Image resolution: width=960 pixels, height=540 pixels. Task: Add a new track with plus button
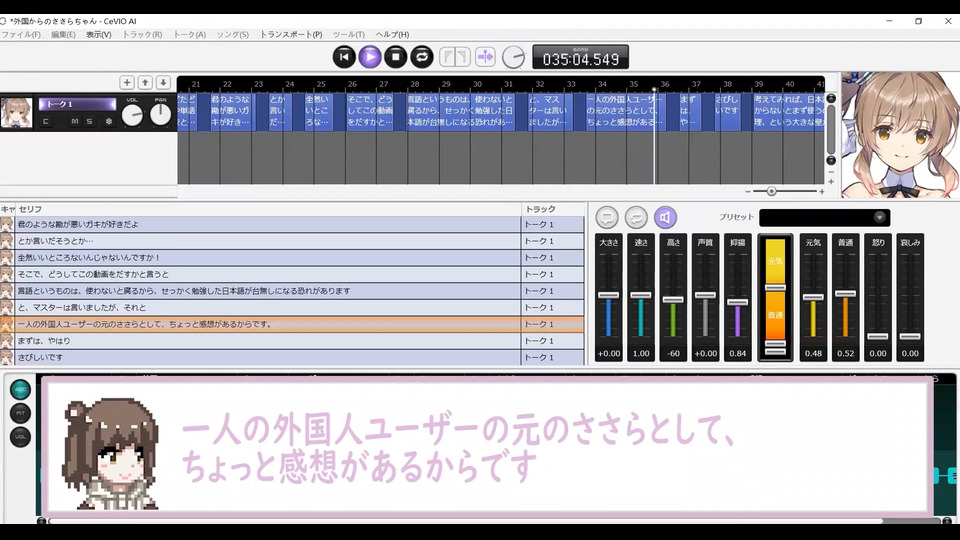[x=127, y=82]
